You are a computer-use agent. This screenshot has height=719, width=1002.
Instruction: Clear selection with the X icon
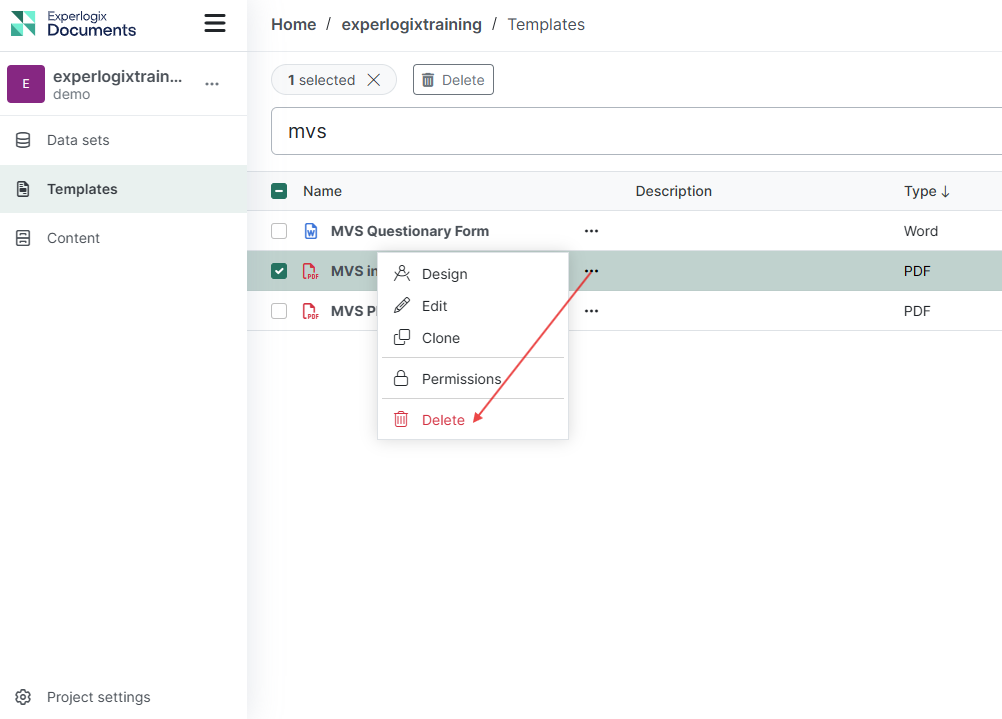pos(374,80)
